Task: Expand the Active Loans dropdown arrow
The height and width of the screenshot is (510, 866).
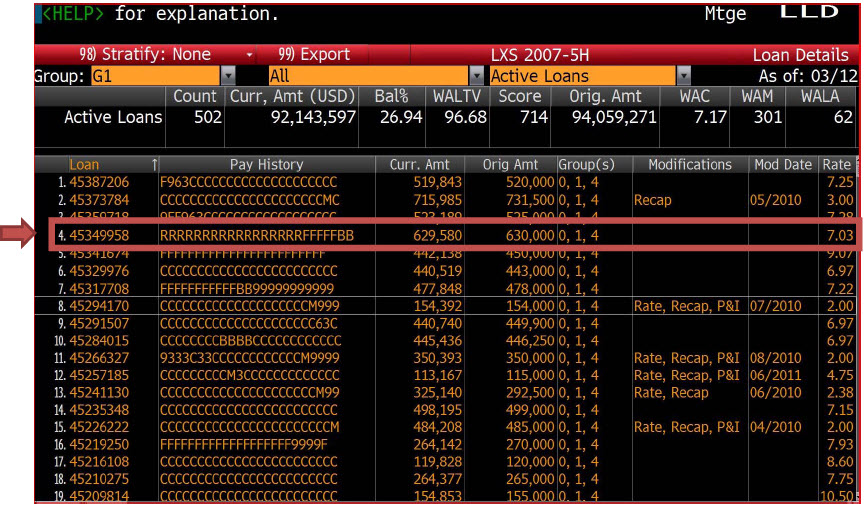Action: coord(683,76)
